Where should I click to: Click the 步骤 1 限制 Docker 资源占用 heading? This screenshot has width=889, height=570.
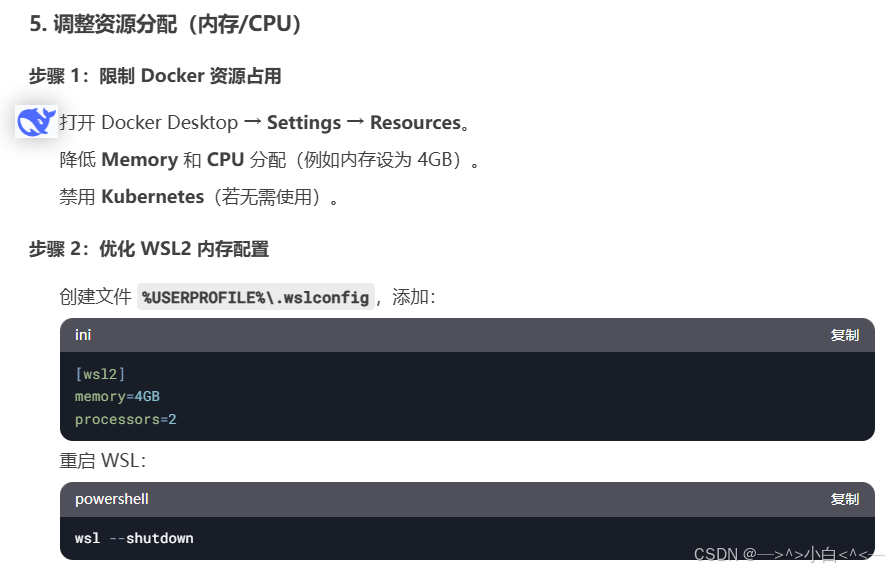(x=155, y=75)
